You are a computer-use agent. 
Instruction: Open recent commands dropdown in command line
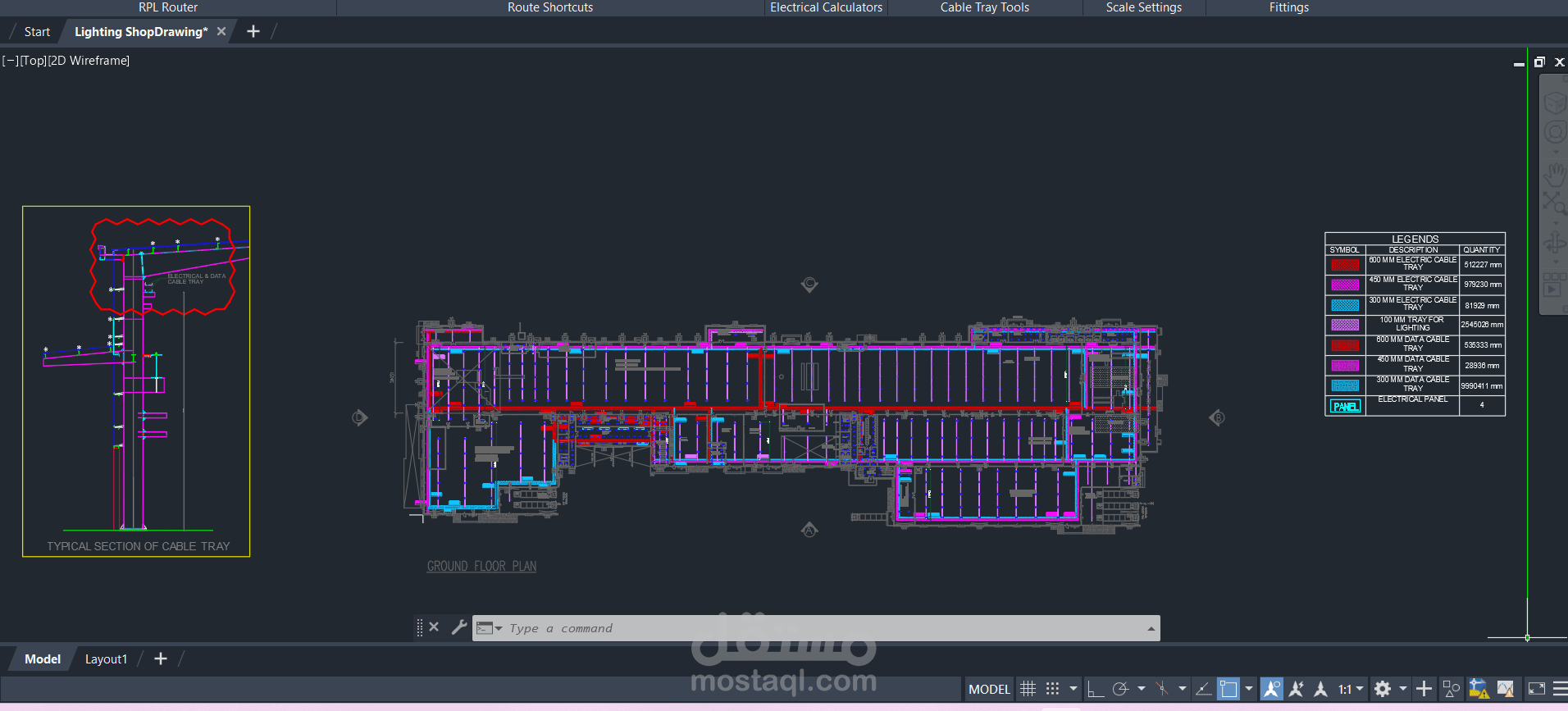[490, 628]
